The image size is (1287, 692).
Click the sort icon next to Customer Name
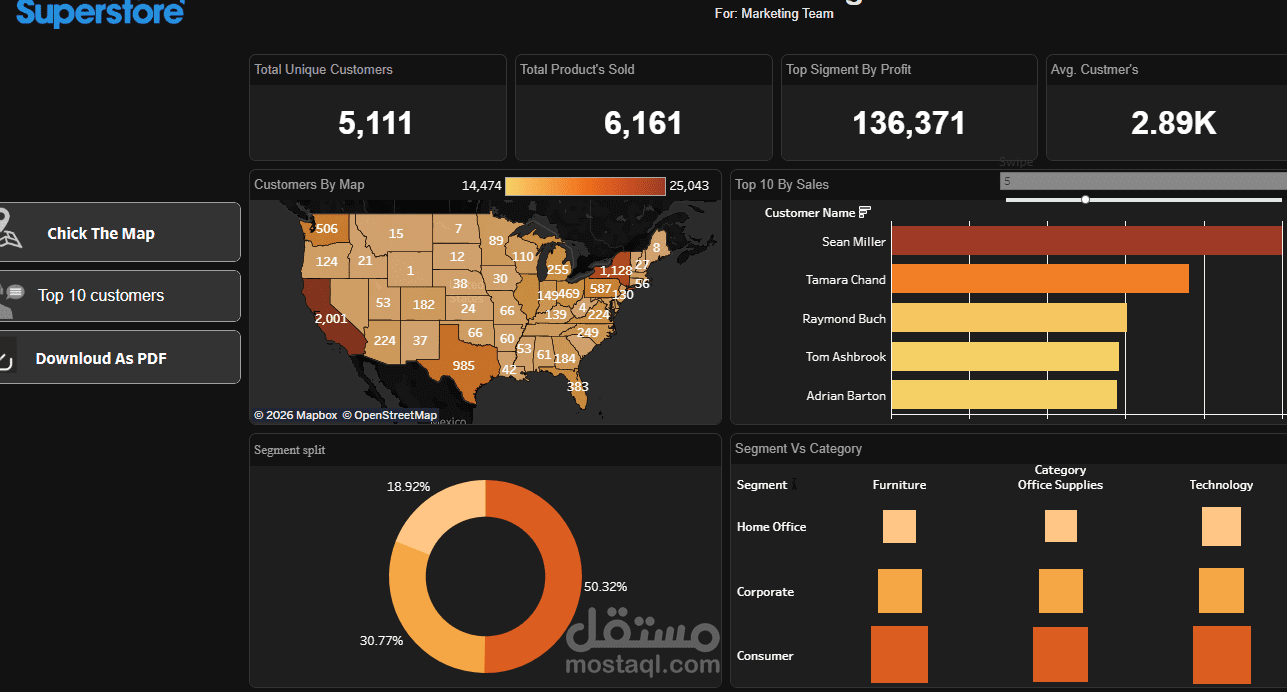click(x=865, y=212)
